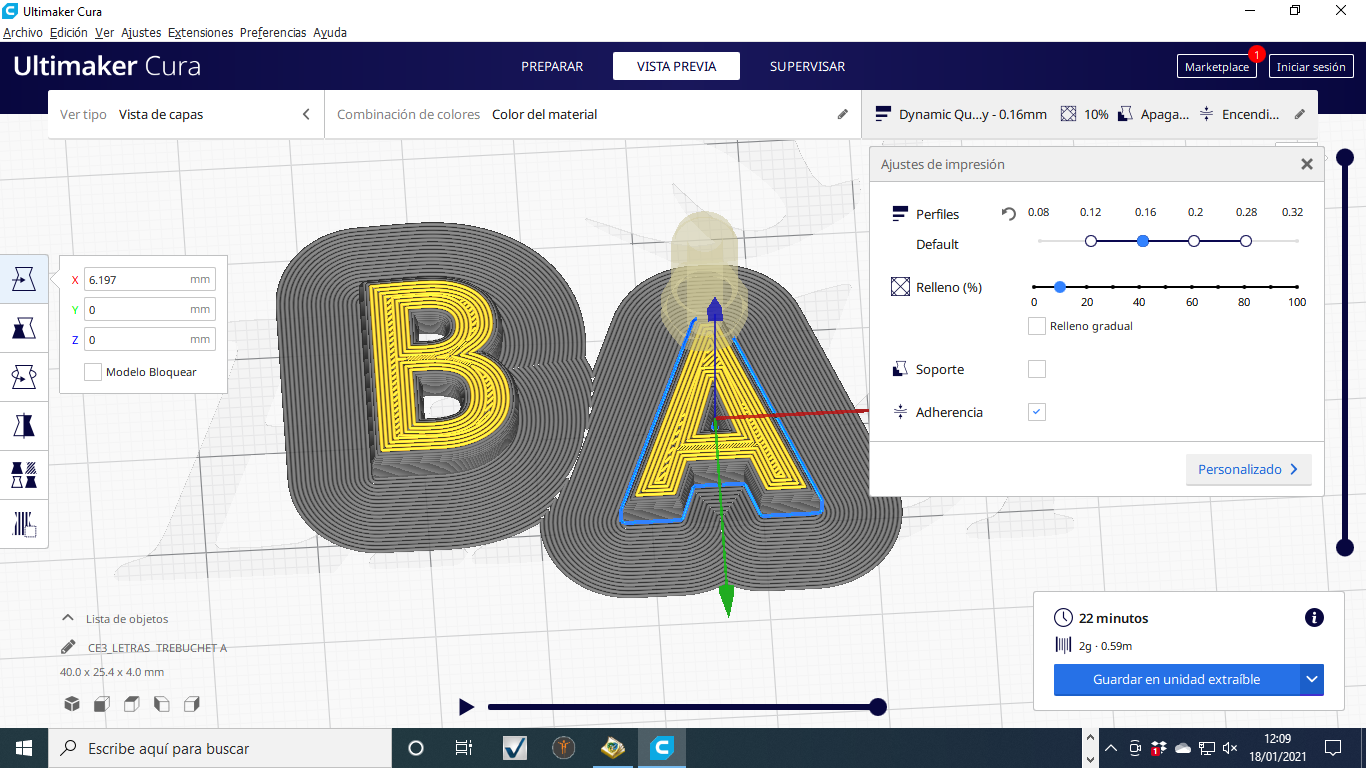1366x768 pixels.
Task: Select the Mirror tool
Action: (24, 425)
